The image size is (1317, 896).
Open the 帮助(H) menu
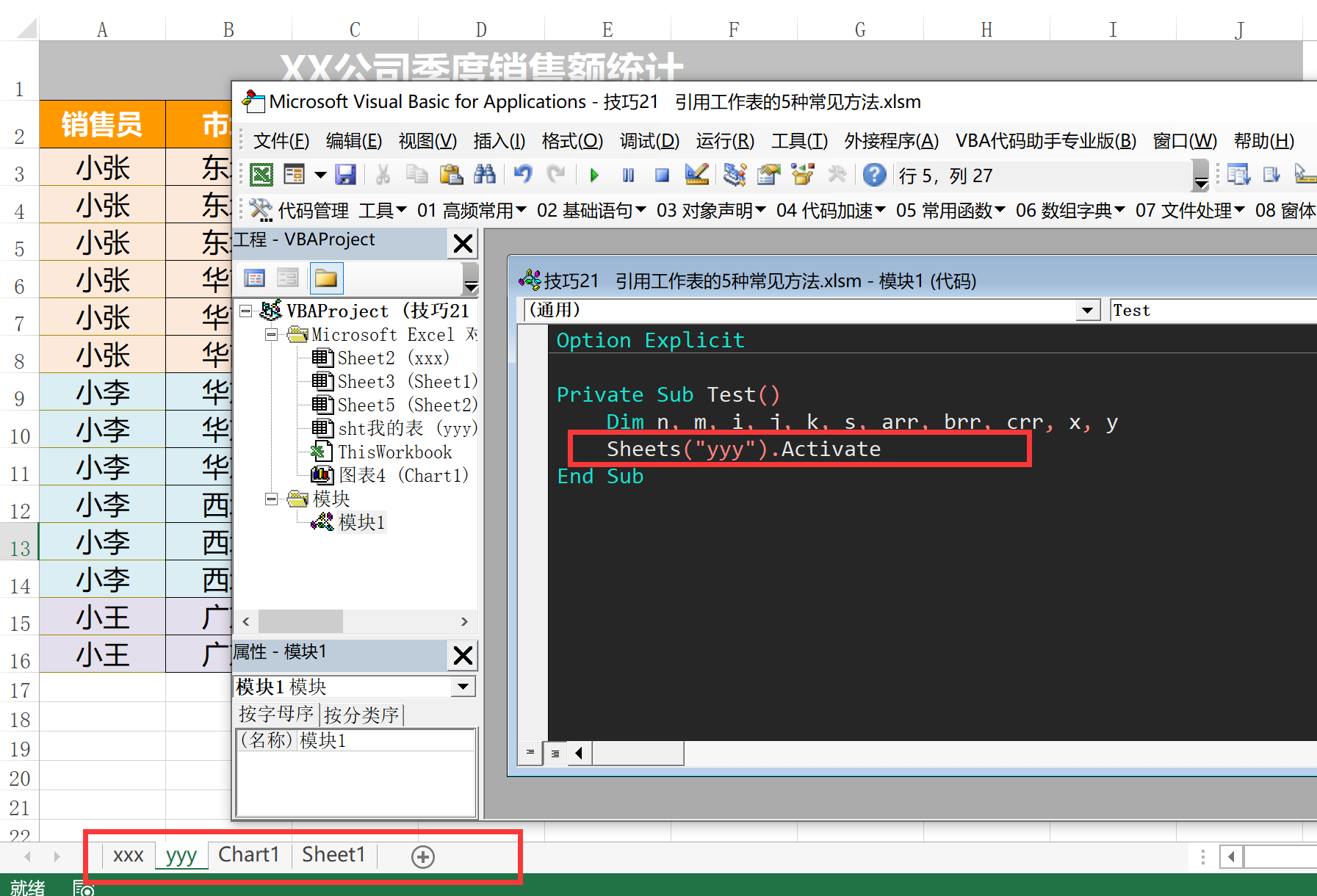point(1263,140)
